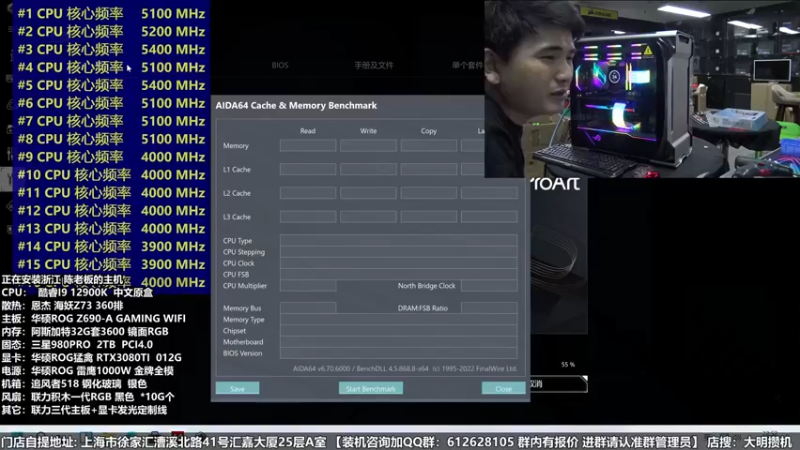
Task: Click the 55 % progress indicator
Action: (x=568, y=365)
